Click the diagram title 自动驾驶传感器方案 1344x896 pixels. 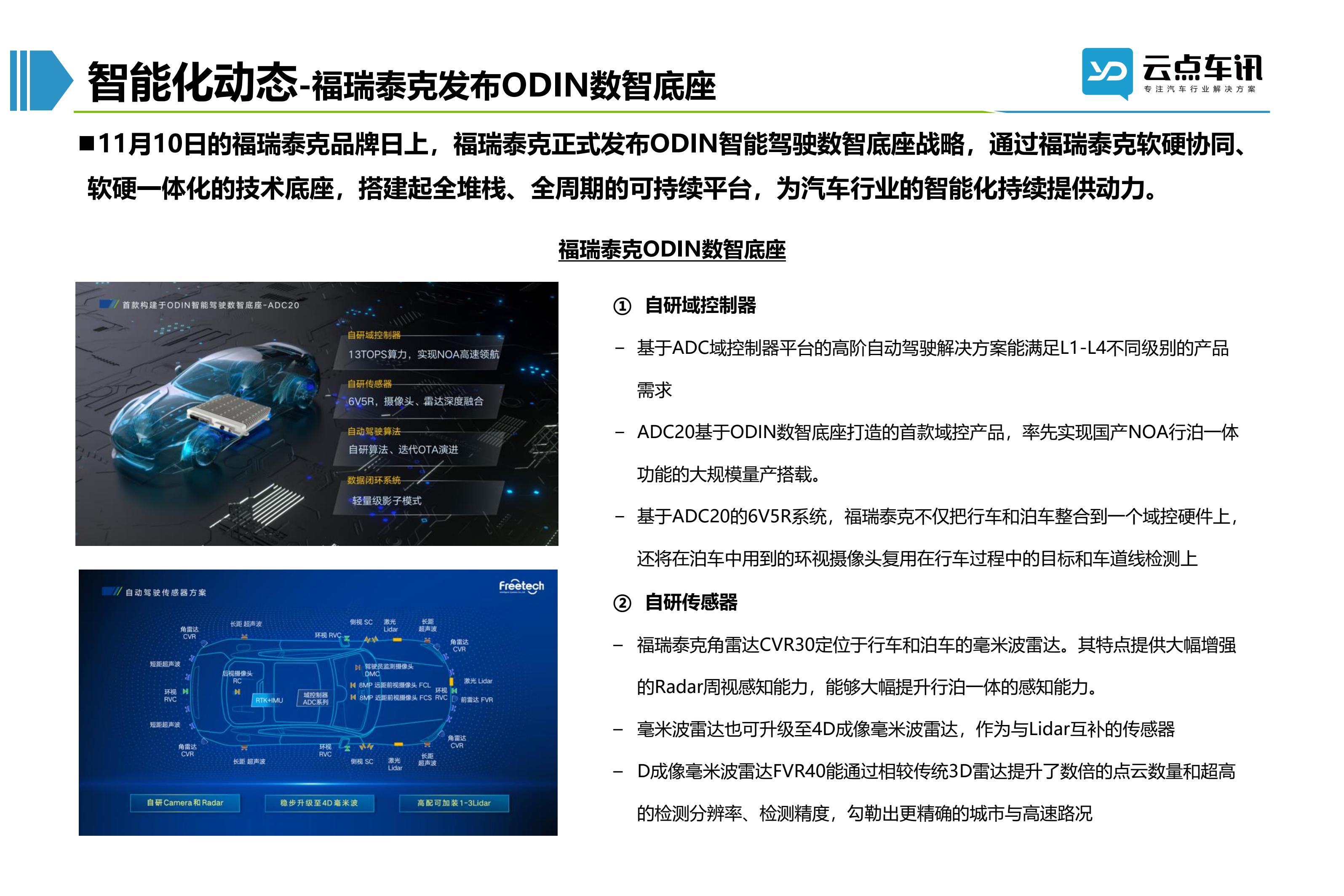[x=166, y=593]
